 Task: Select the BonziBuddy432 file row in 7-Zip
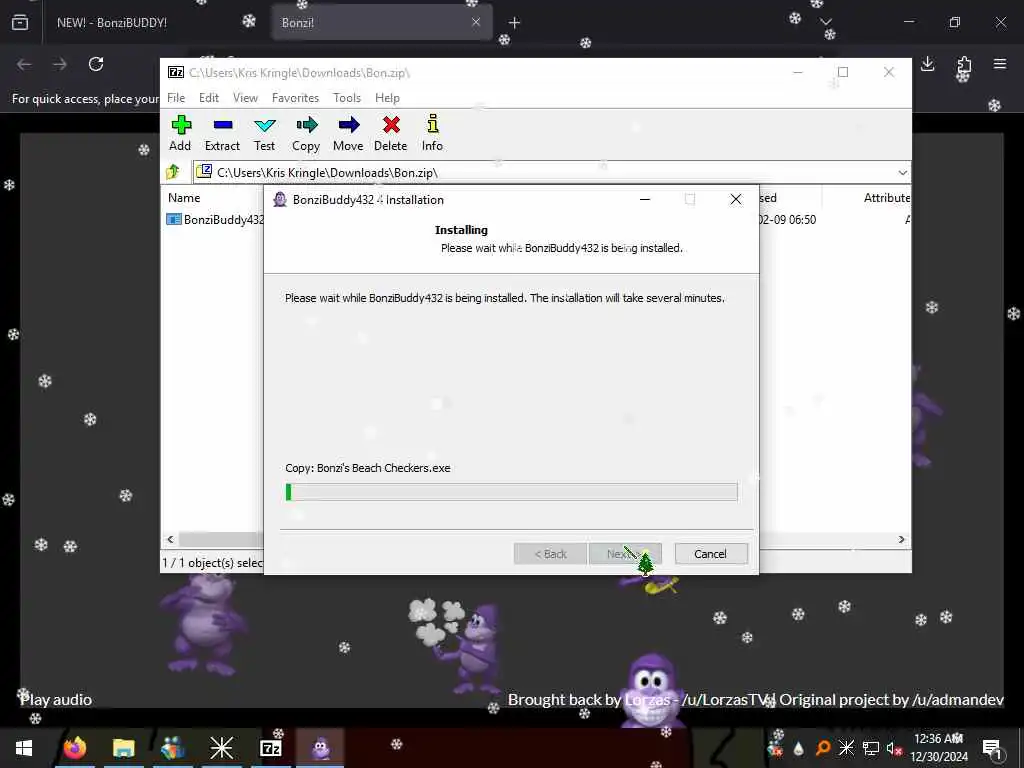click(216, 219)
